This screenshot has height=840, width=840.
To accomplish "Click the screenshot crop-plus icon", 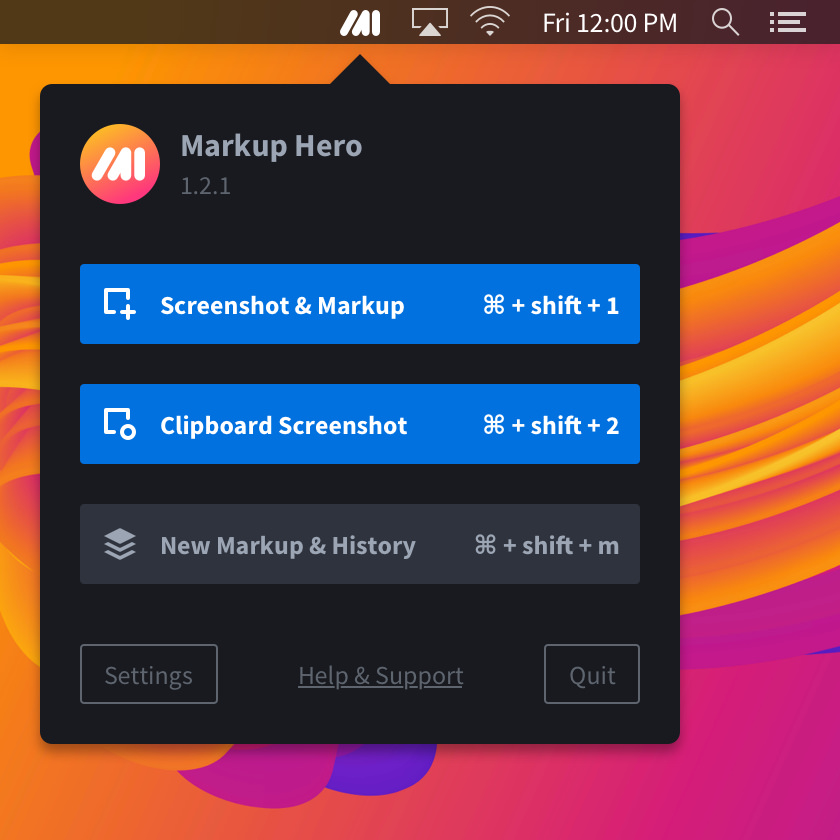I will point(120,304).
